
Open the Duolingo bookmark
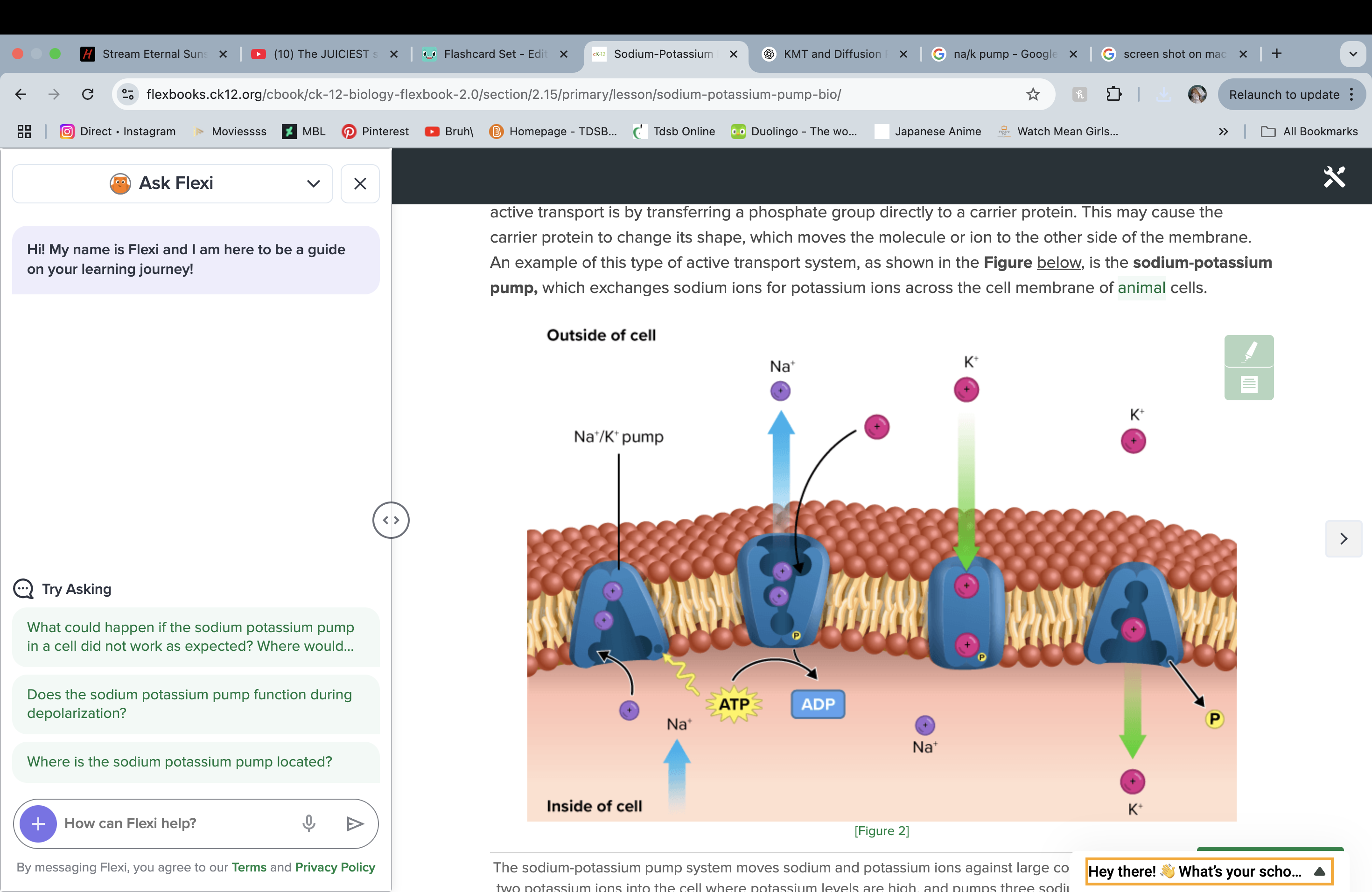(x=794, y=132)
